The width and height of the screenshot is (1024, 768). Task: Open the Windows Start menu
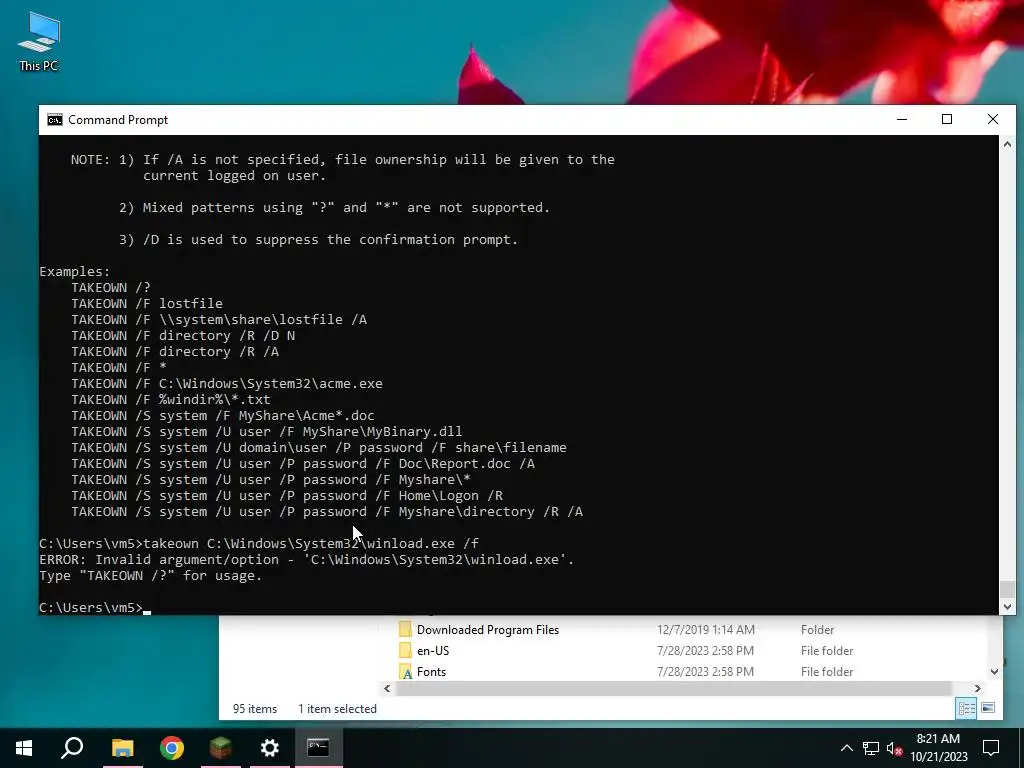coord(24,748)
